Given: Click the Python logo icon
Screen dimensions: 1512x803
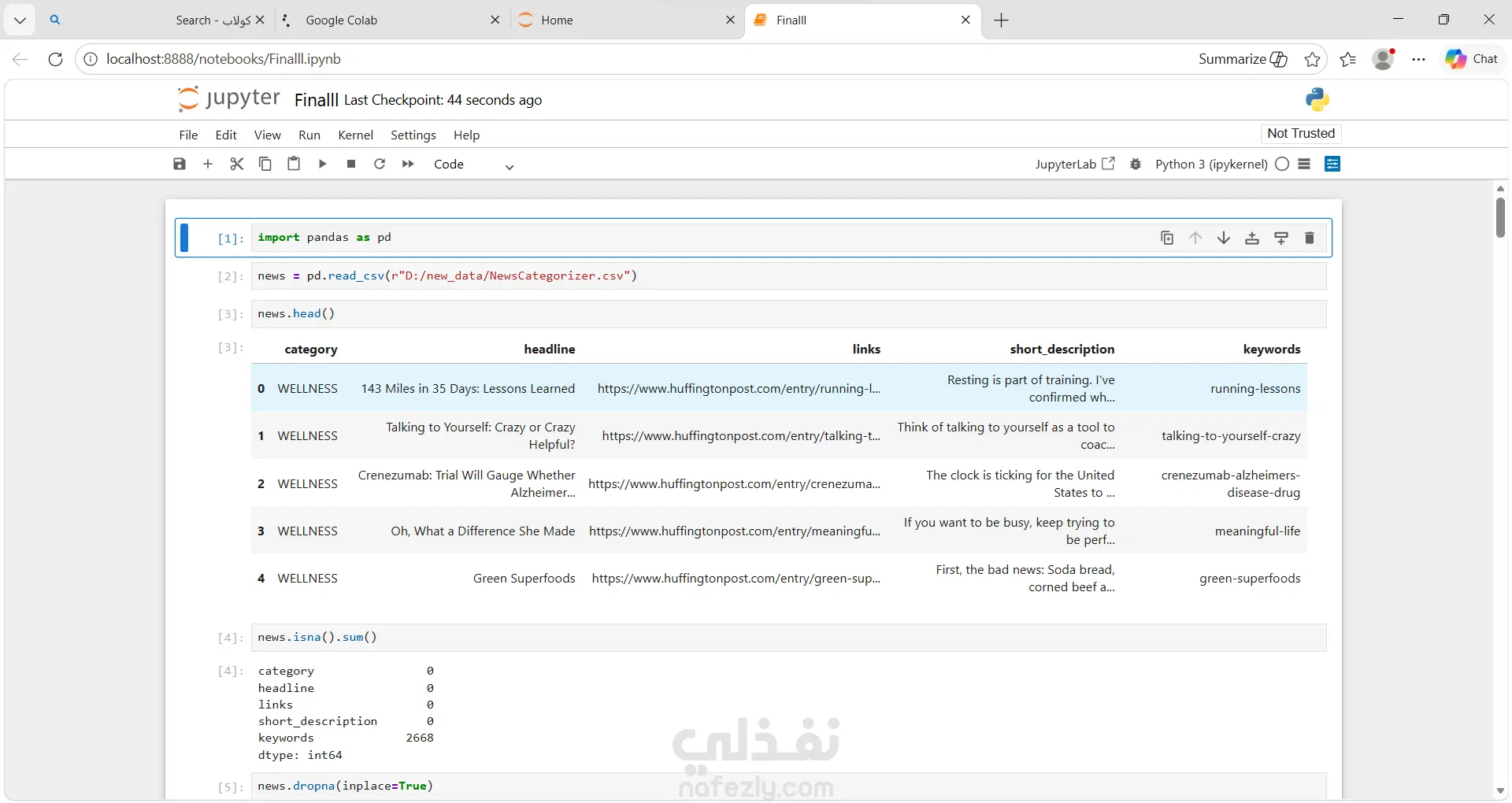Looking at the screenshot, I should click(x=1317, y=99).
